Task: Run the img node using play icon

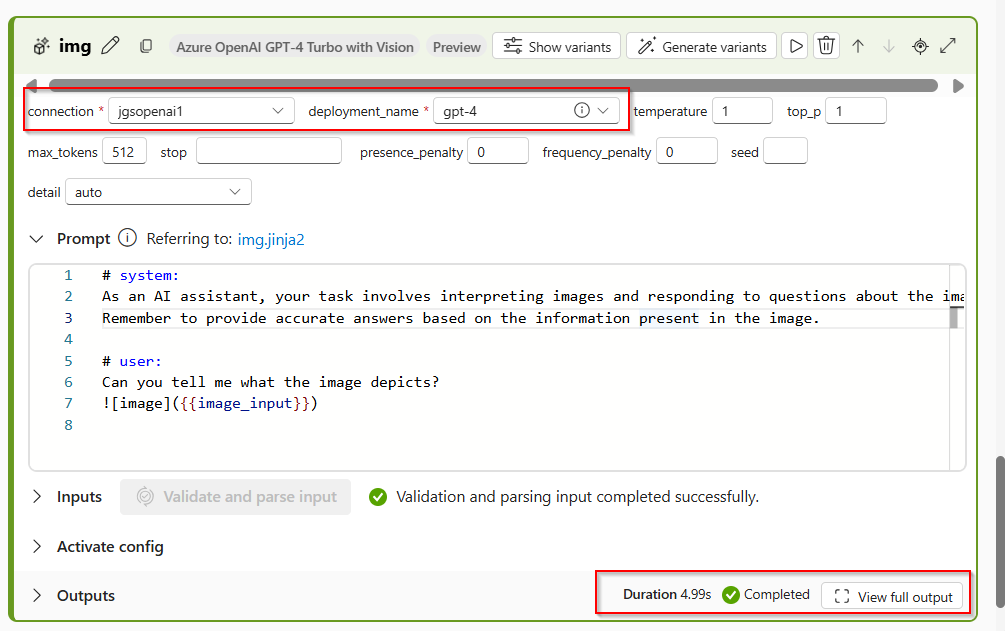Action: (795, 45)
